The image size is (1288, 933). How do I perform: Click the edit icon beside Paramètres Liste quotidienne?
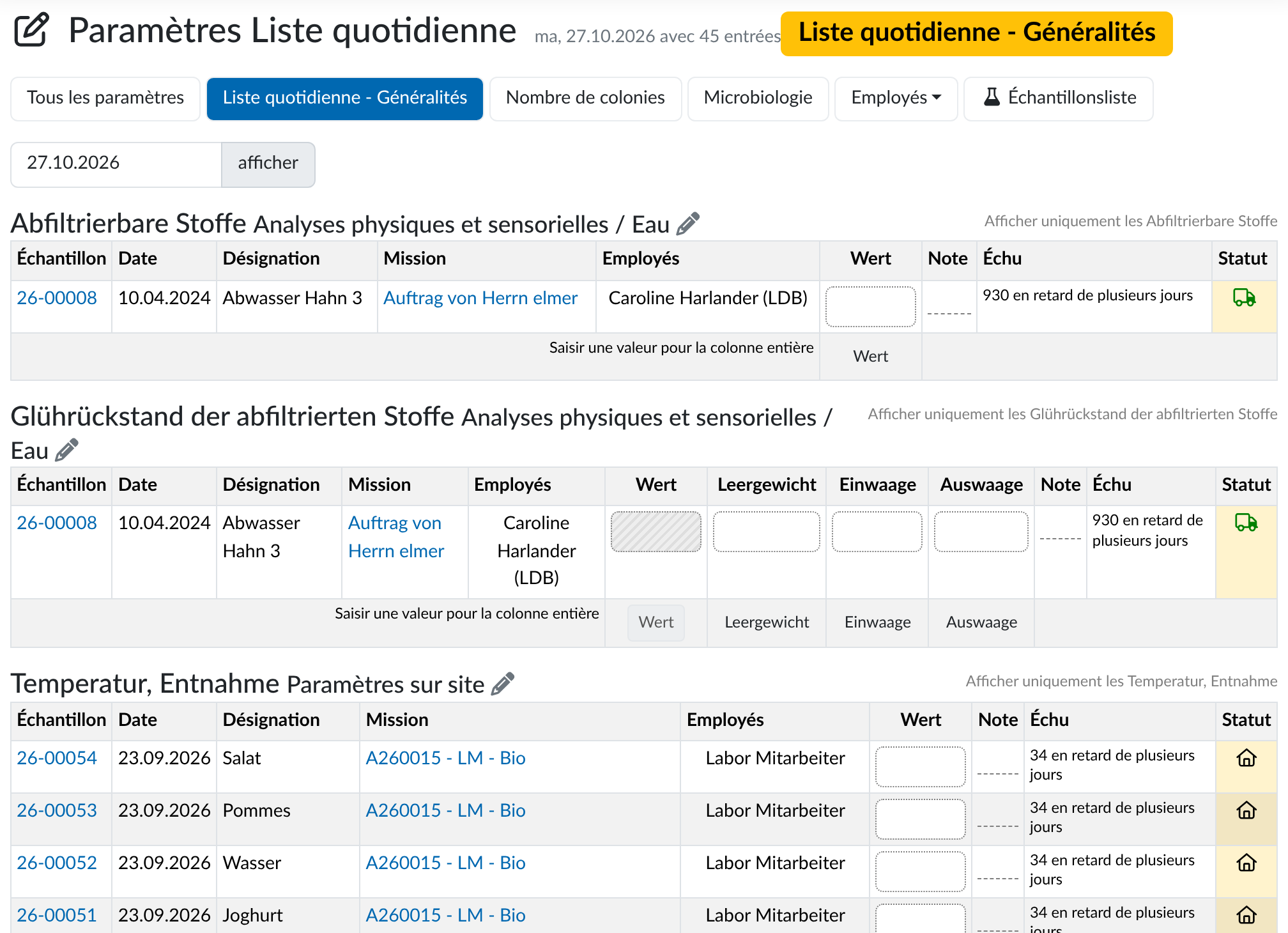[x=31, y=30]
